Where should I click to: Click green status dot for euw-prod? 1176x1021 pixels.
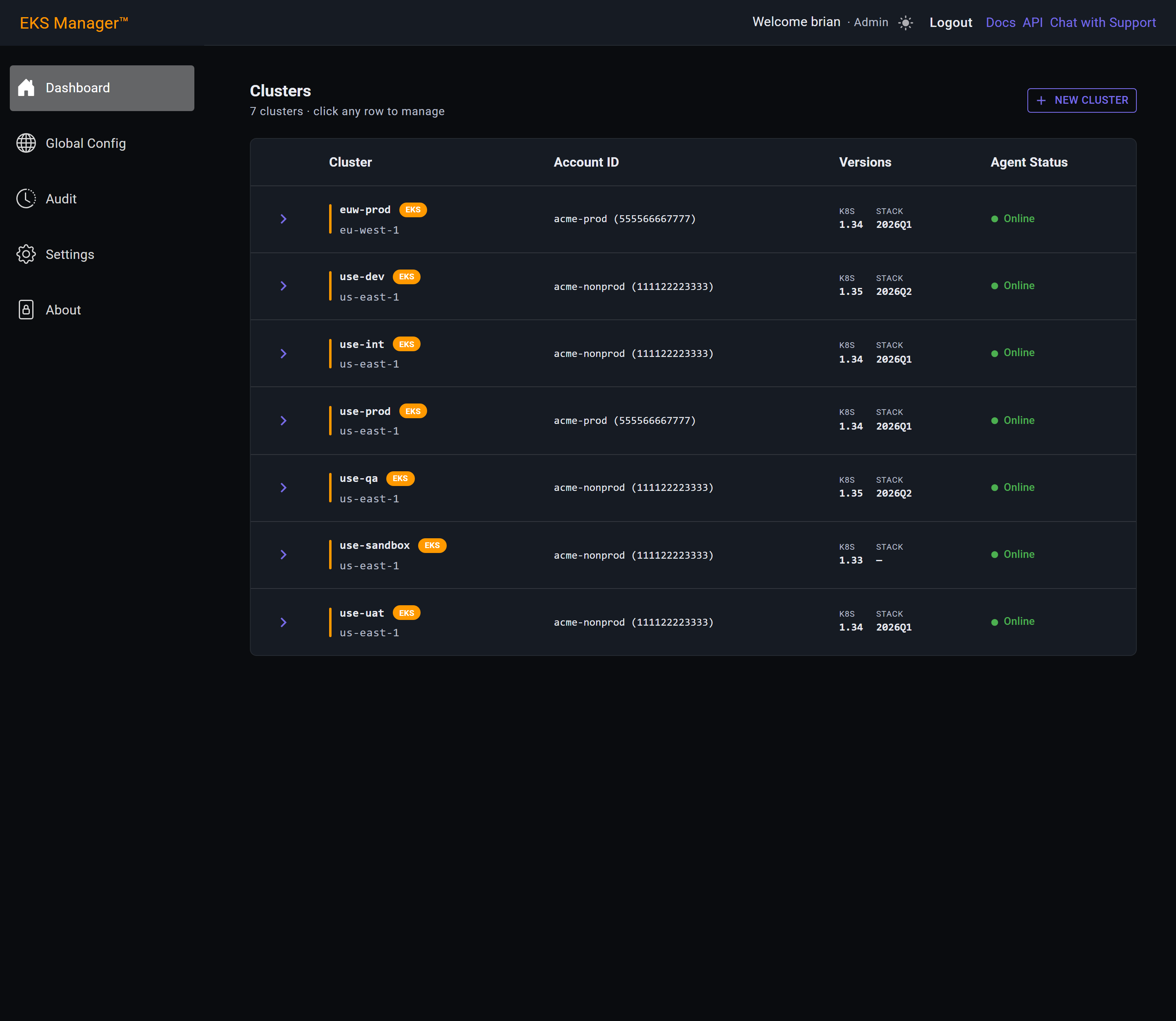pyautogui.click(x=995, y=219)
